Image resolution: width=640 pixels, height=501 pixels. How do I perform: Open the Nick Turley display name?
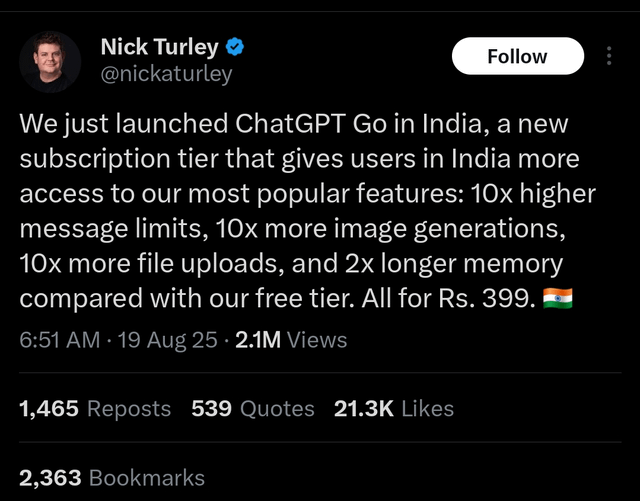[x=160, y=47]
